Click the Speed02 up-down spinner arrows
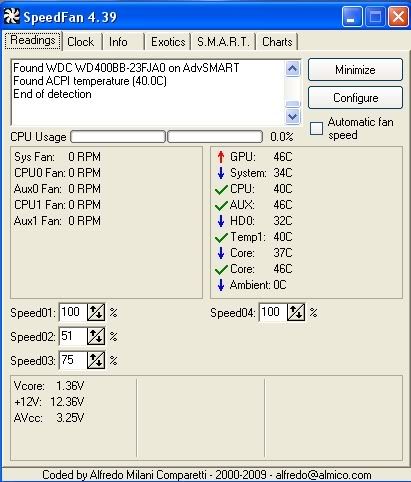 [x=96, y=336]
